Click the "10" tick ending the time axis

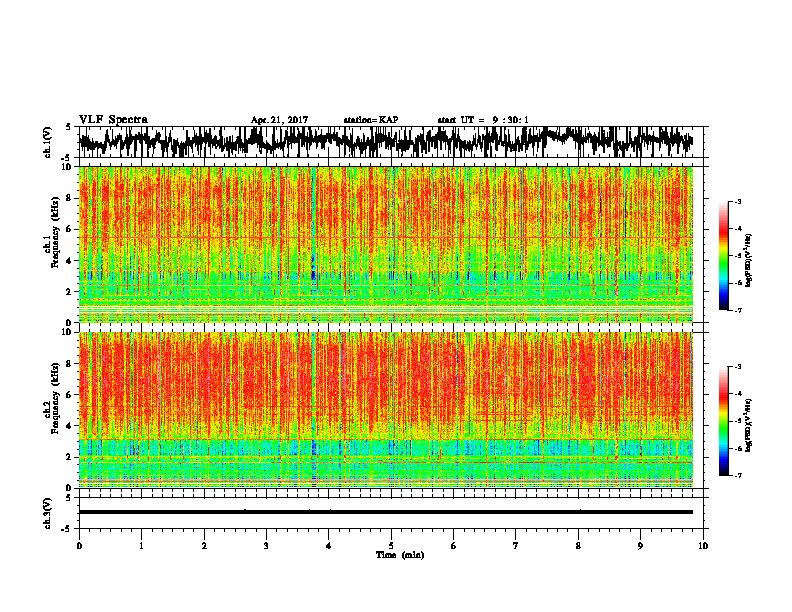click(703, 546)
